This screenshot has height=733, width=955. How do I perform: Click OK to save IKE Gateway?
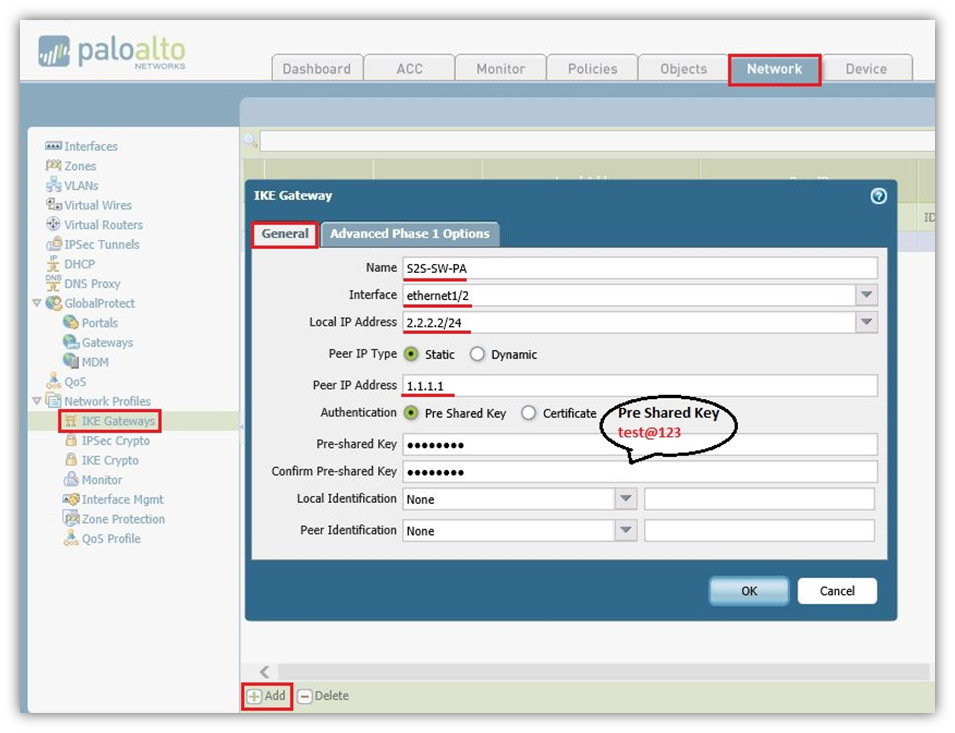click(749, 591)
